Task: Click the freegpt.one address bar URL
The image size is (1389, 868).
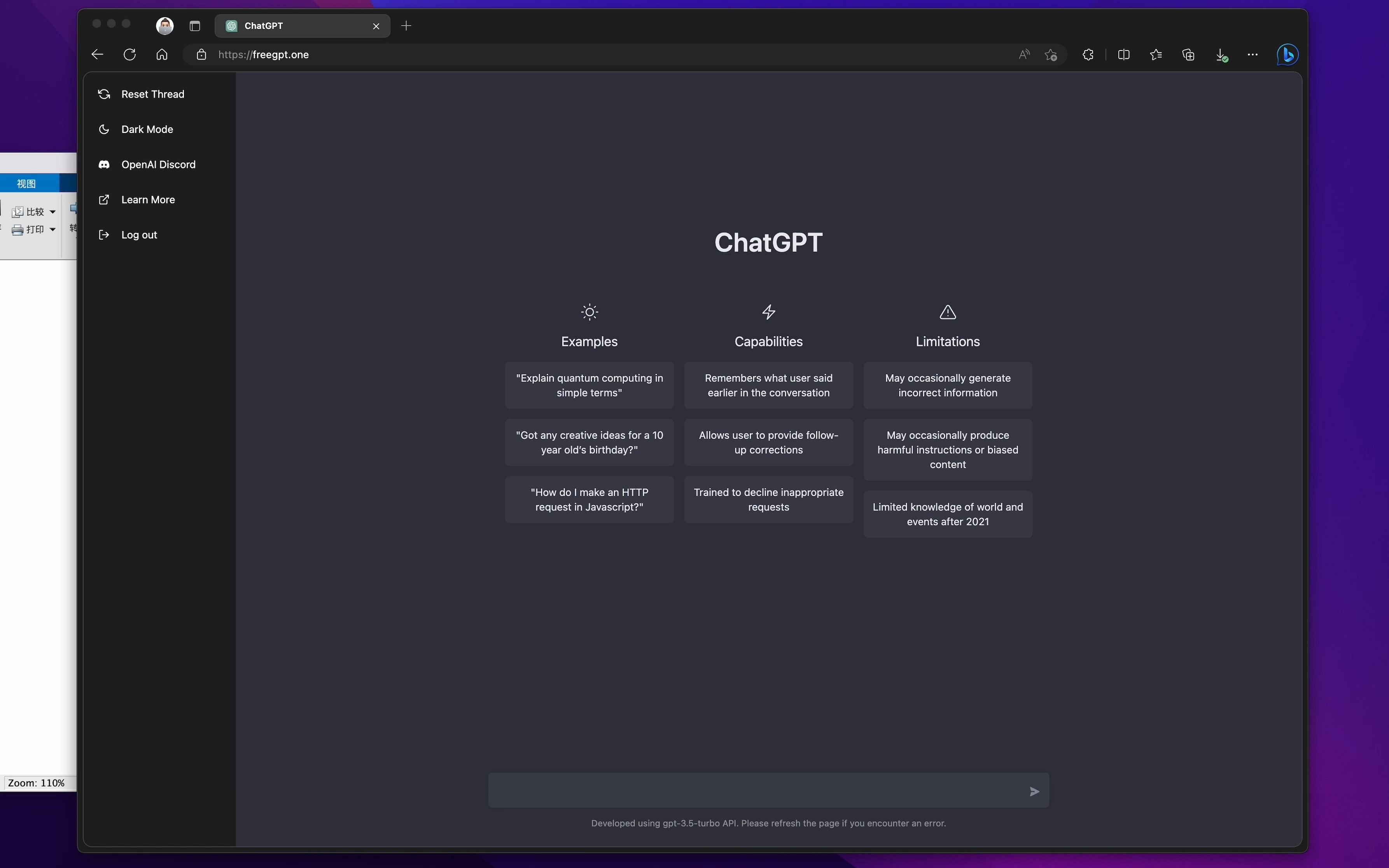Action: coord(263,54)
